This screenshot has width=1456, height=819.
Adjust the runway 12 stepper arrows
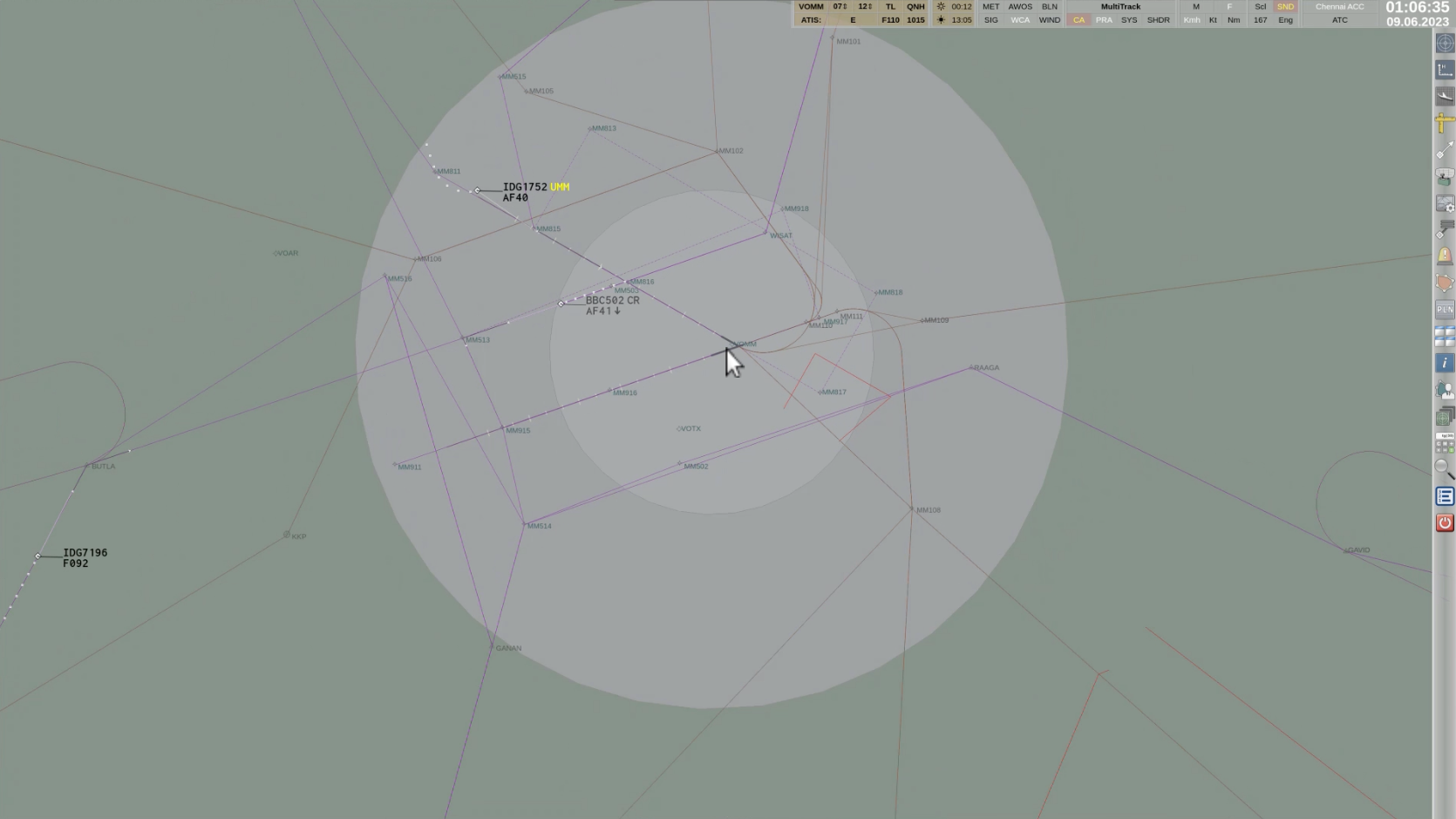pos(865,7)
